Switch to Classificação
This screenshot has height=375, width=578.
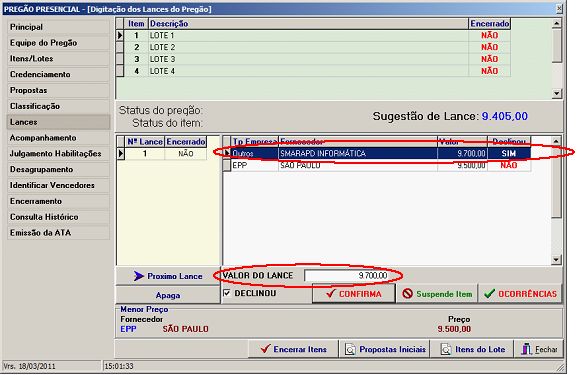[x=58, y=106]
